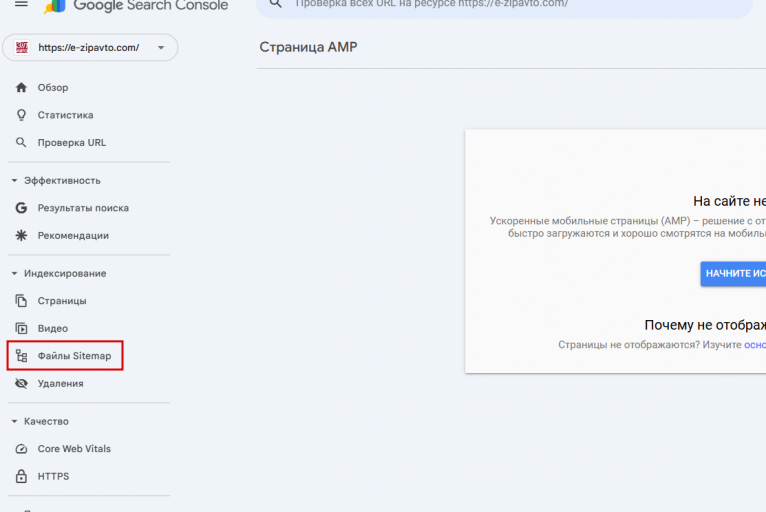Follow the blue link after Изучите
The image size is (766, 512).
click(755, 345)
